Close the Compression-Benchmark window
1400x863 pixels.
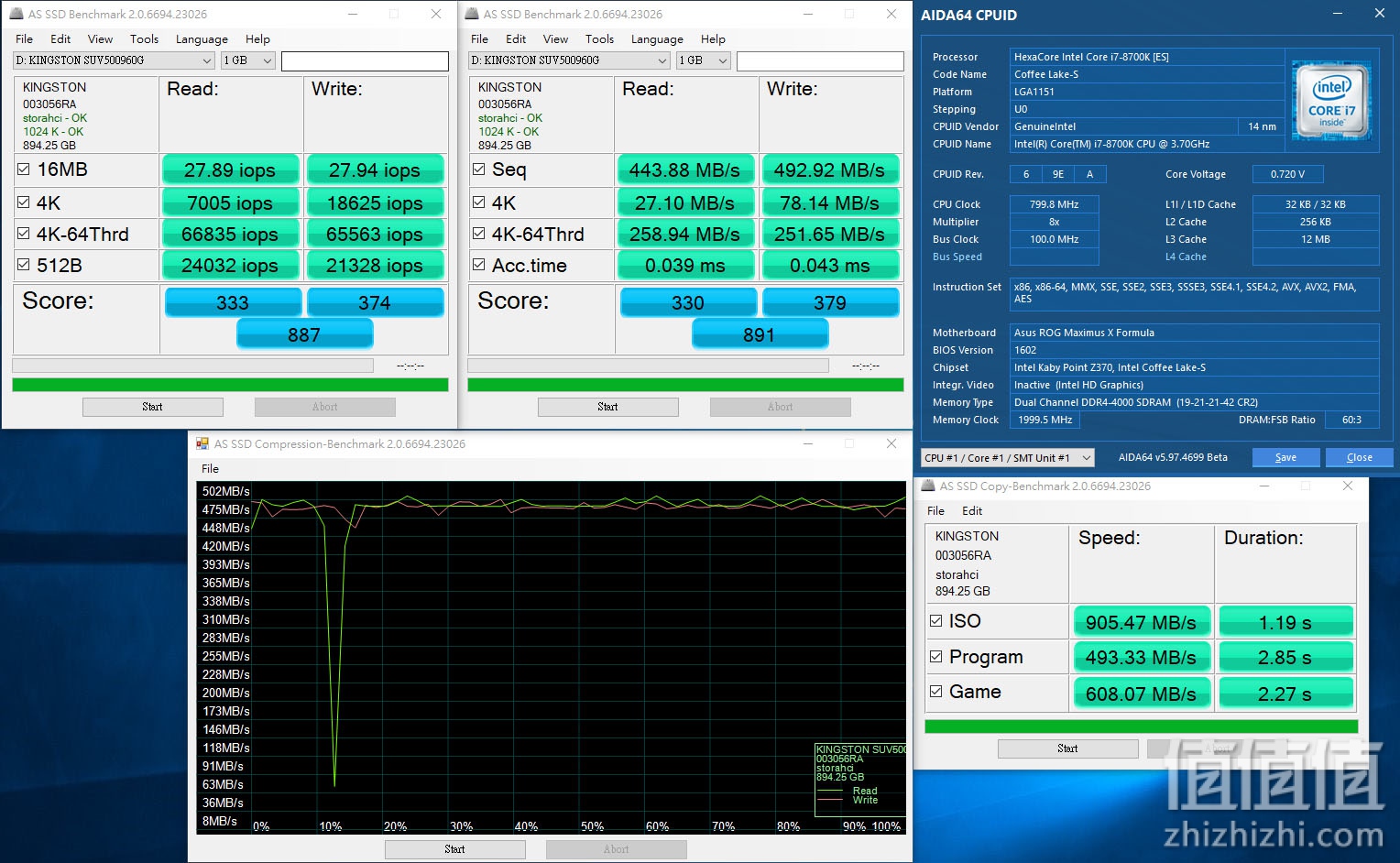pos(891,443)
